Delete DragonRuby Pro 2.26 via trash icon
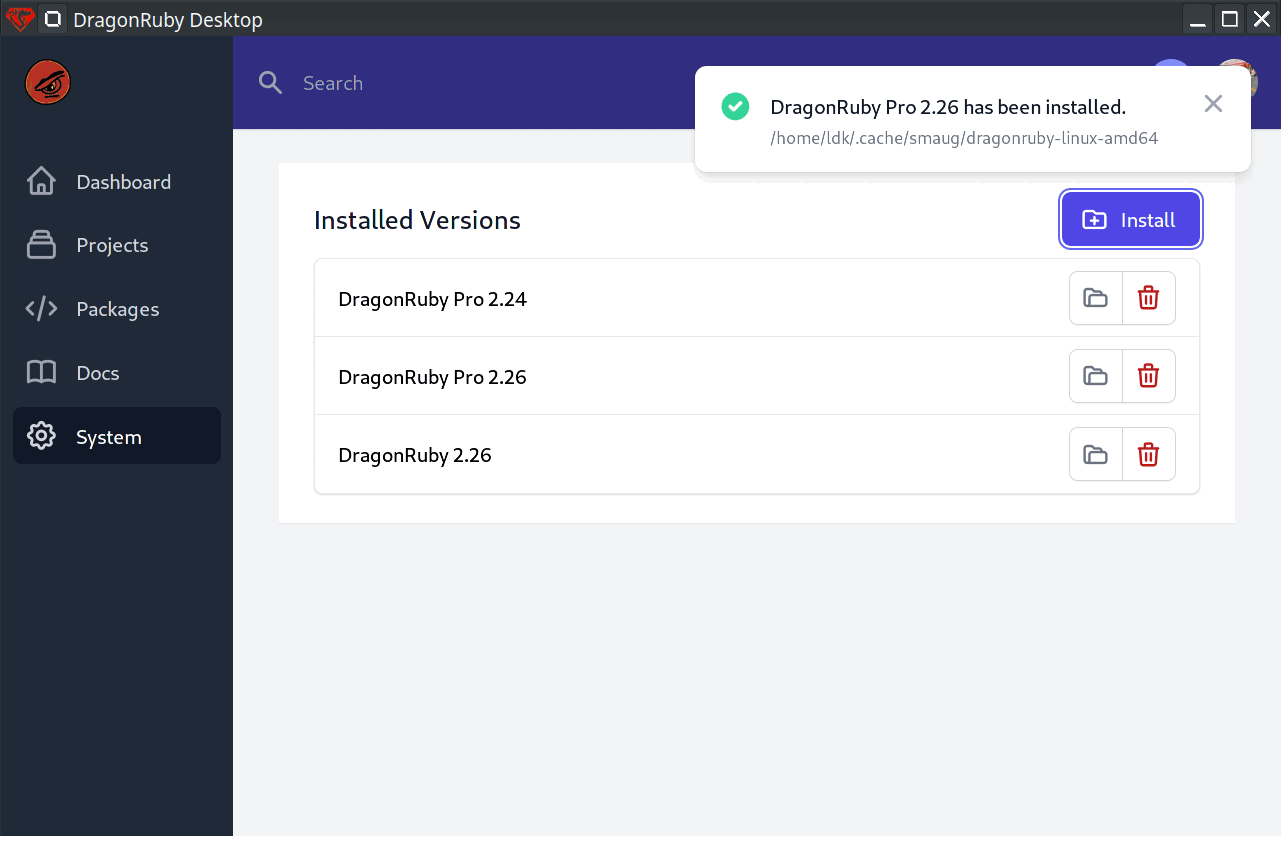 point(1148,375)
